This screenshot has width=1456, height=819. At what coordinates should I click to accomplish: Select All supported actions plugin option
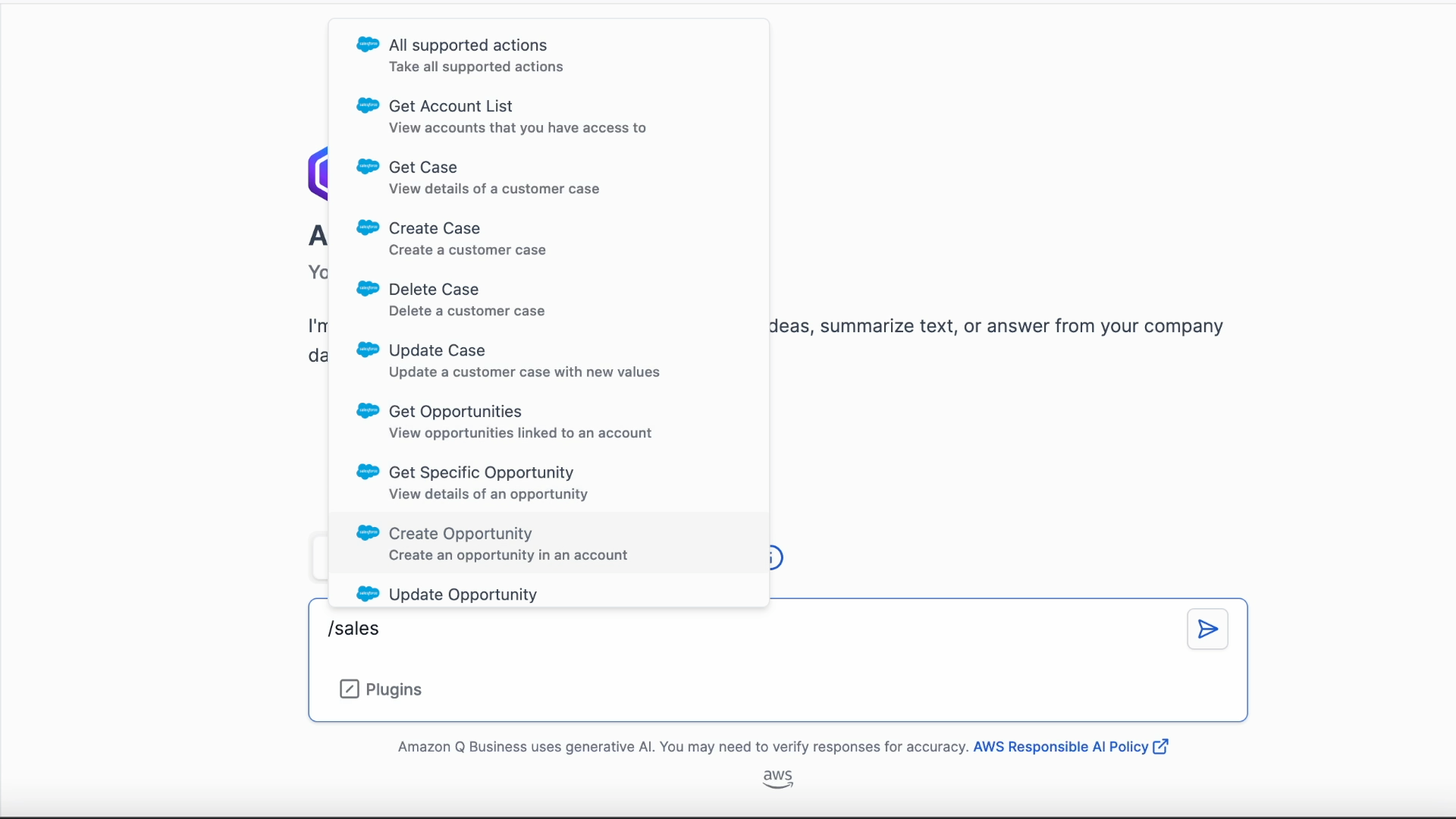tap(468, 45)
